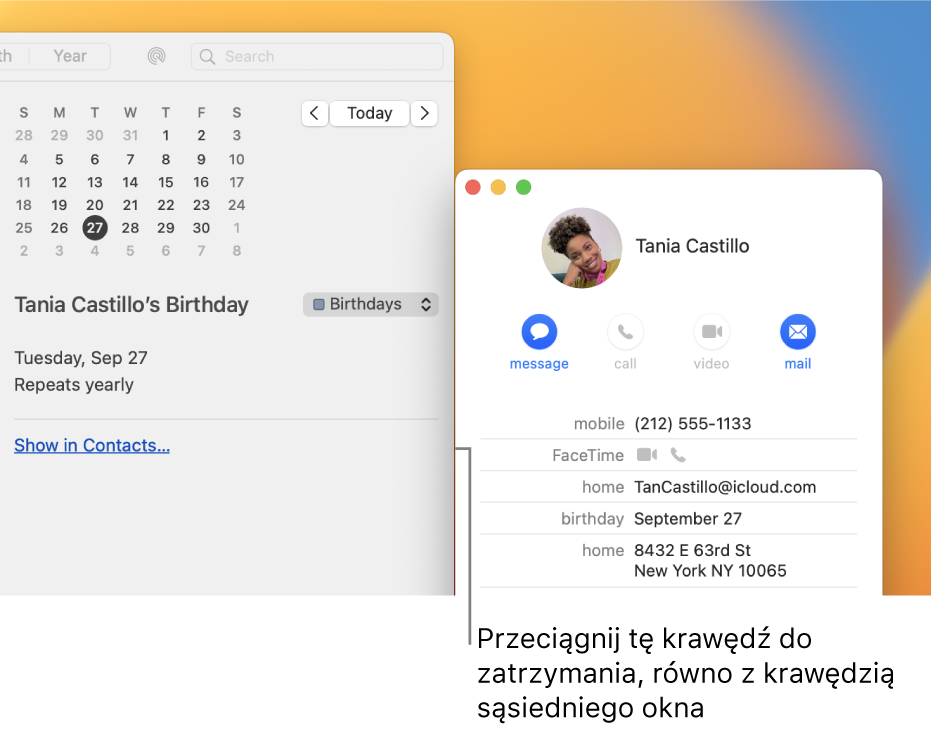Click the blue mail envelope icon

(x=797, y=331)
